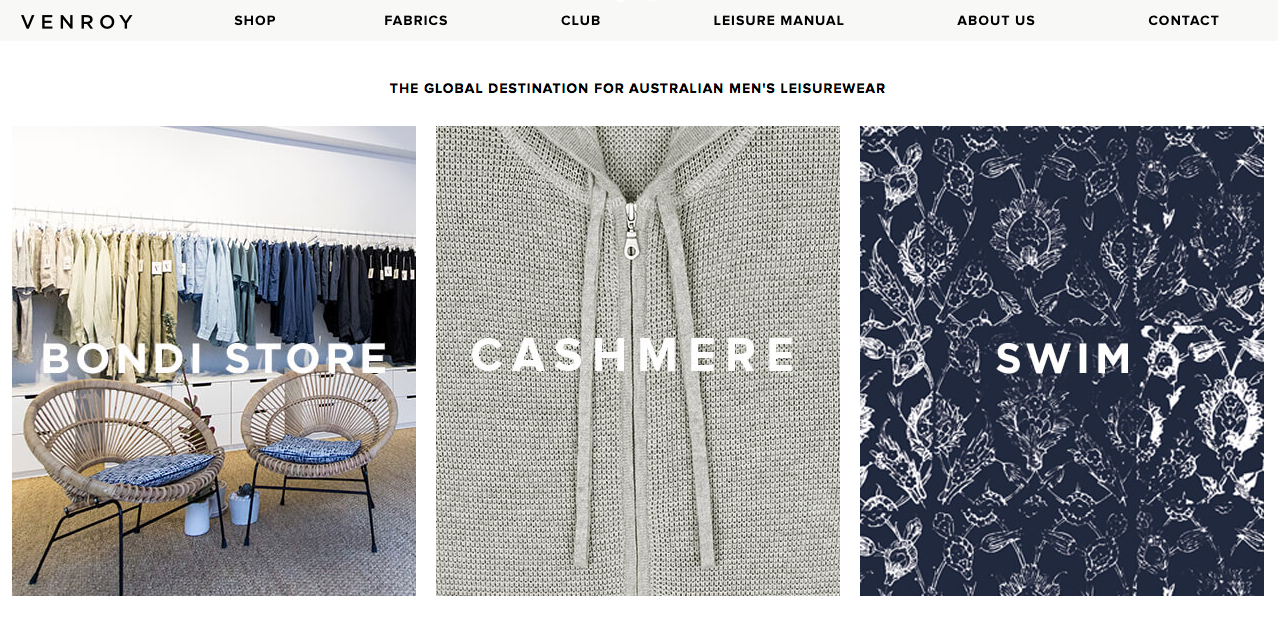This screenshot has height=623, width=1278.
Task: Click the SWIM heading text
Action: pos(1064,358)
